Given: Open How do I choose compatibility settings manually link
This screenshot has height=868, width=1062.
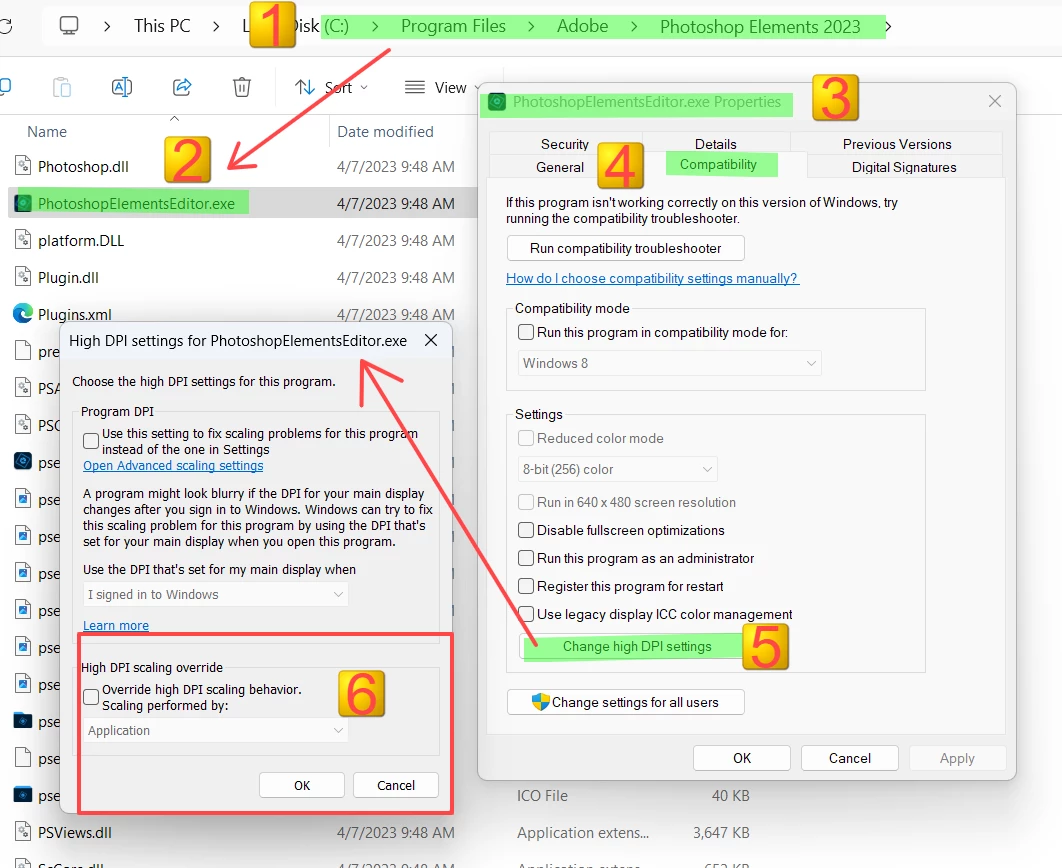Looking at the screenshot, I should pos(652,278).
